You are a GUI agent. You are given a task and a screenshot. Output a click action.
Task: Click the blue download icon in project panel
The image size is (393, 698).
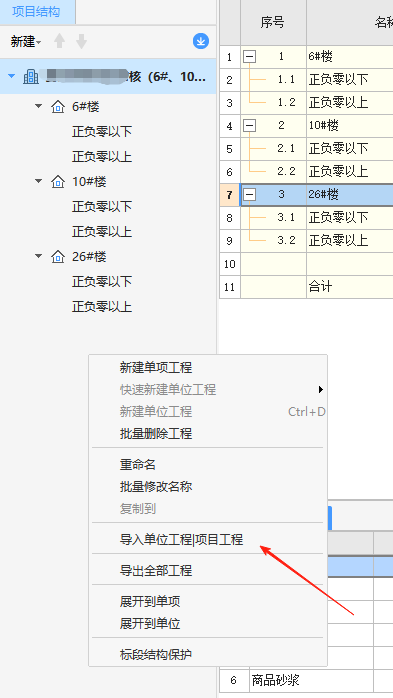click(x=201, y=42)
